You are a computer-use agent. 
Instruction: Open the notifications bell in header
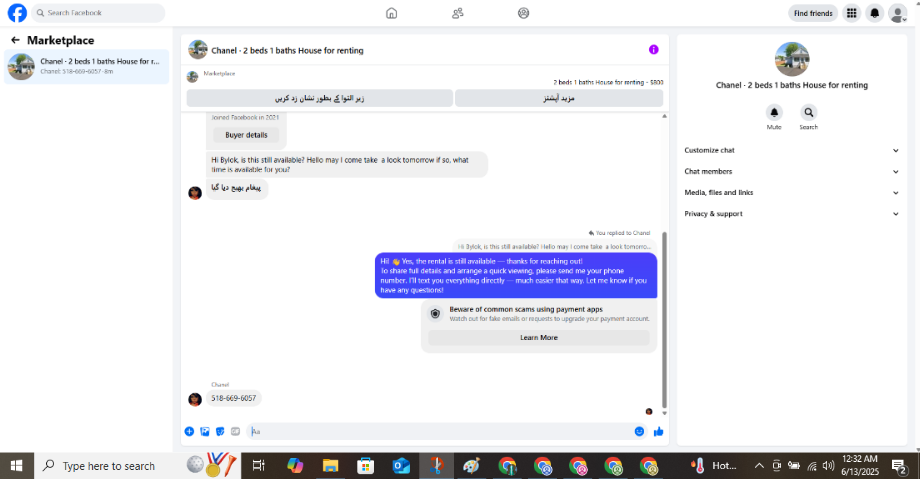coord(874,13)
